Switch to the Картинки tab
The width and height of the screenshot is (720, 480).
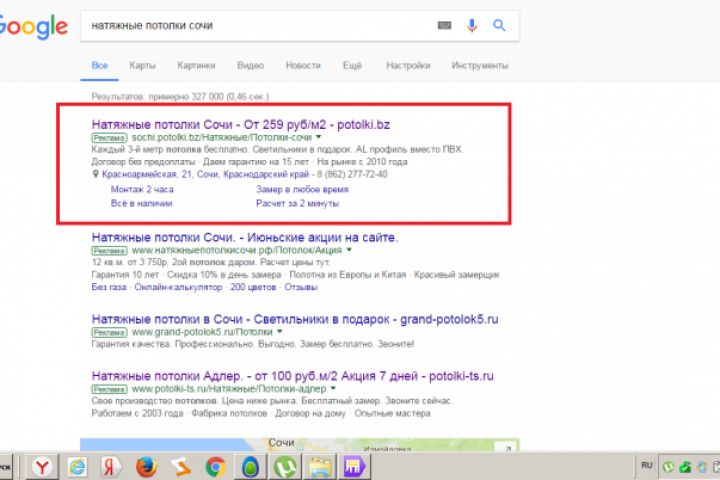196,65
